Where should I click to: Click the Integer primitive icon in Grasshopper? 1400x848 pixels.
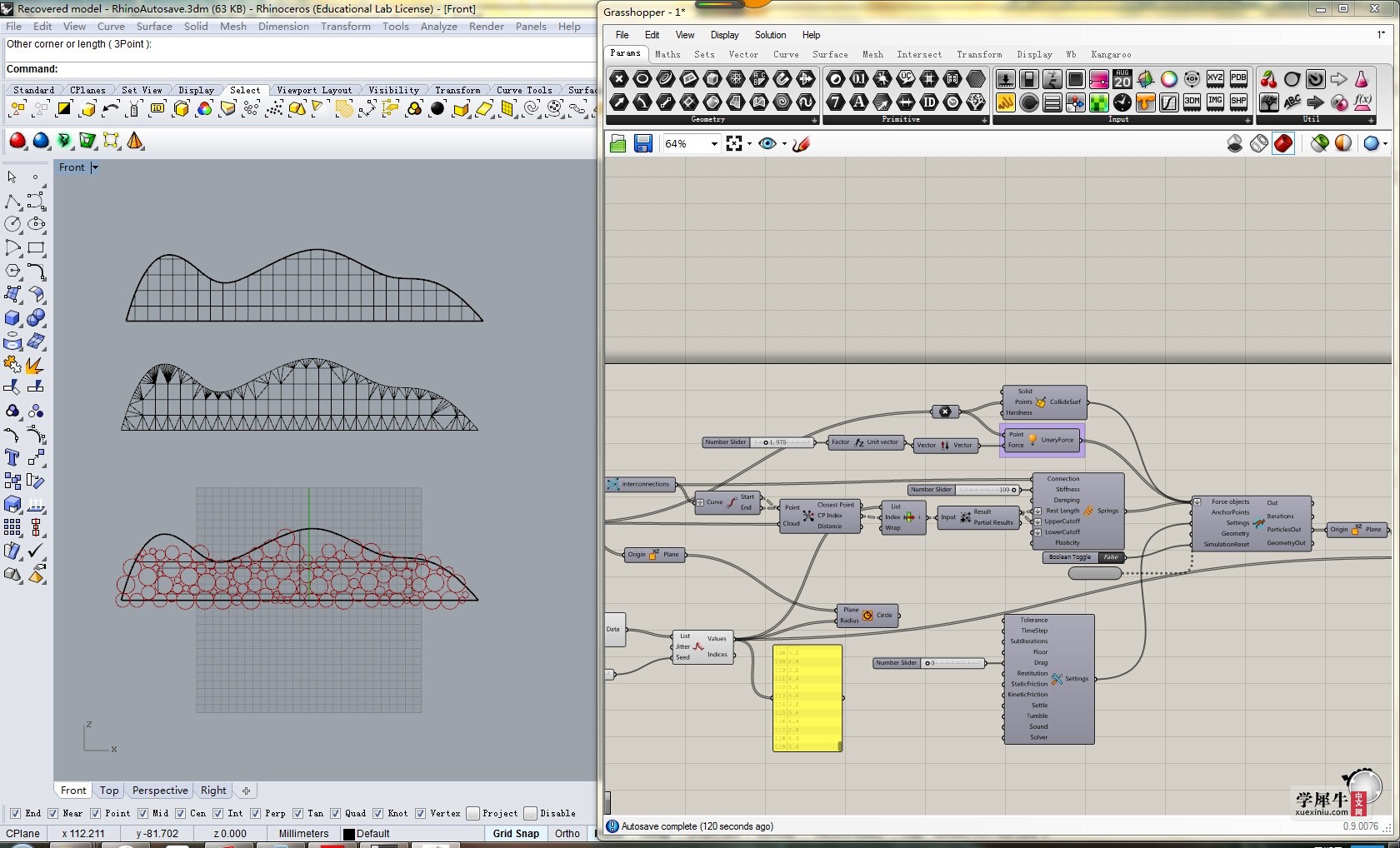[x=836, y=102]
